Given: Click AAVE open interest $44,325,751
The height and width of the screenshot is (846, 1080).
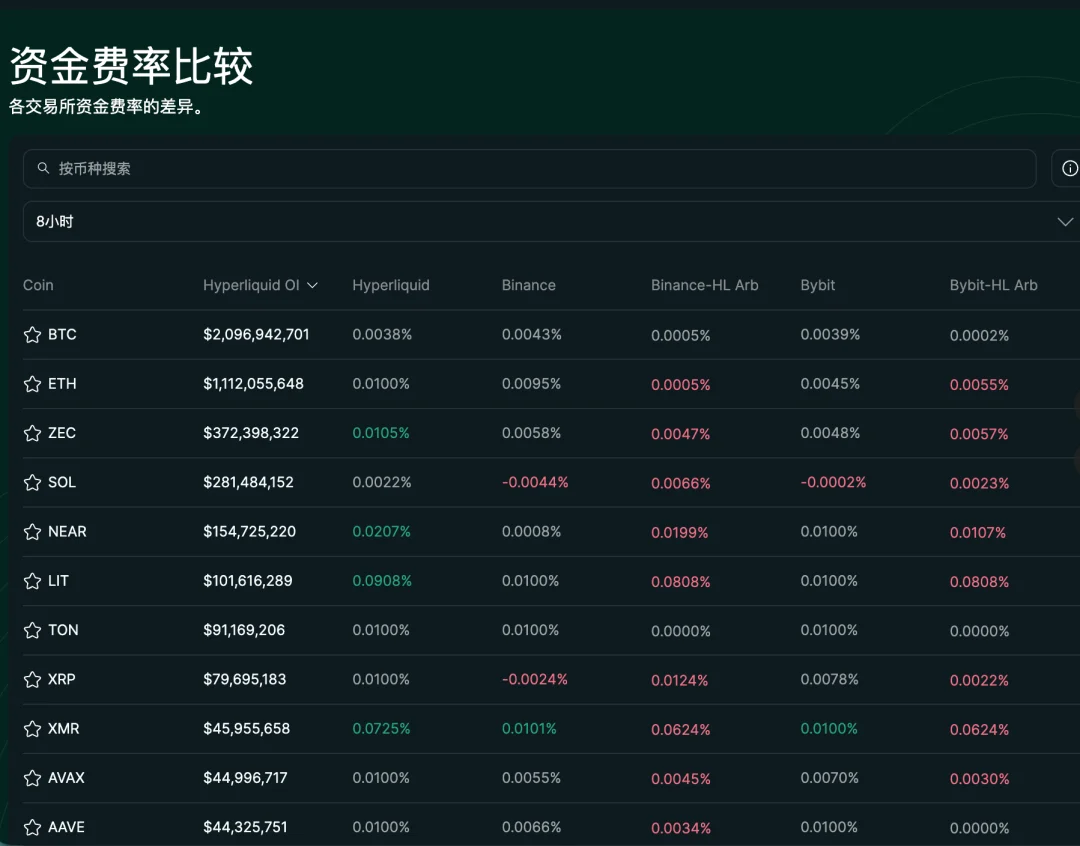Looking at the screenshot, I should pos(245,827).
